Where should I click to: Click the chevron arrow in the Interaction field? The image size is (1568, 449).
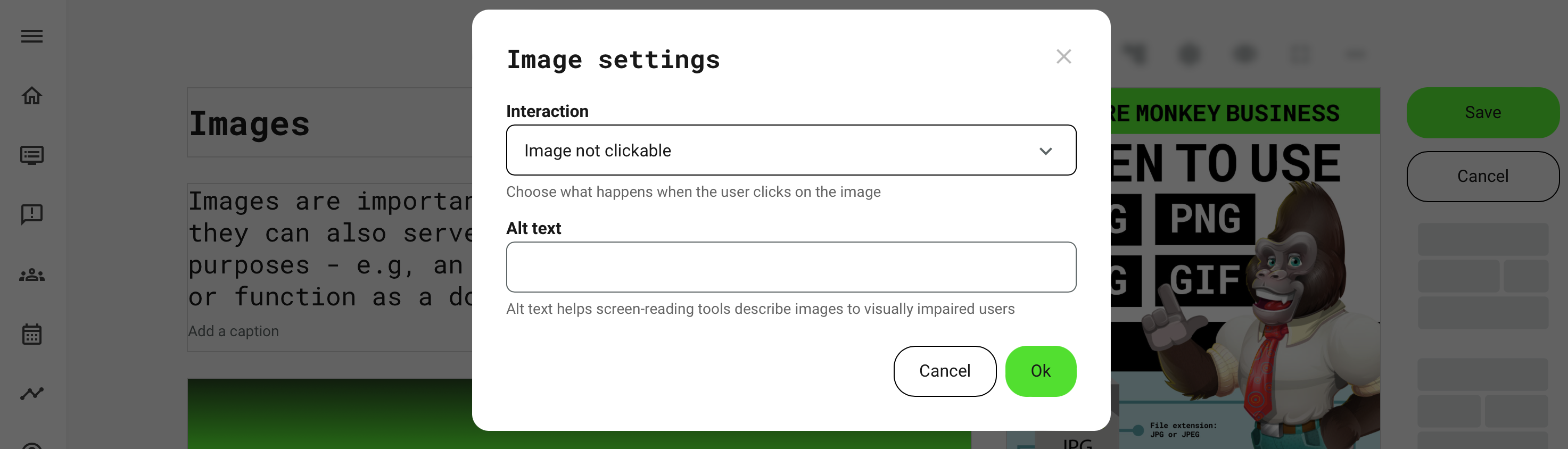[1045, 151]
